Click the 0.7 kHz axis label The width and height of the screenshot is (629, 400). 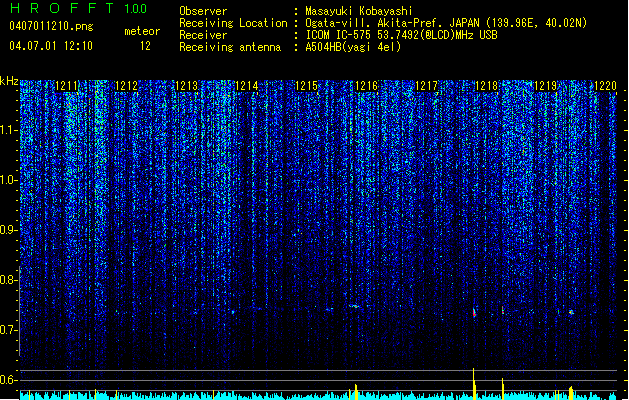pyautogui.click(x=9, y=330)
